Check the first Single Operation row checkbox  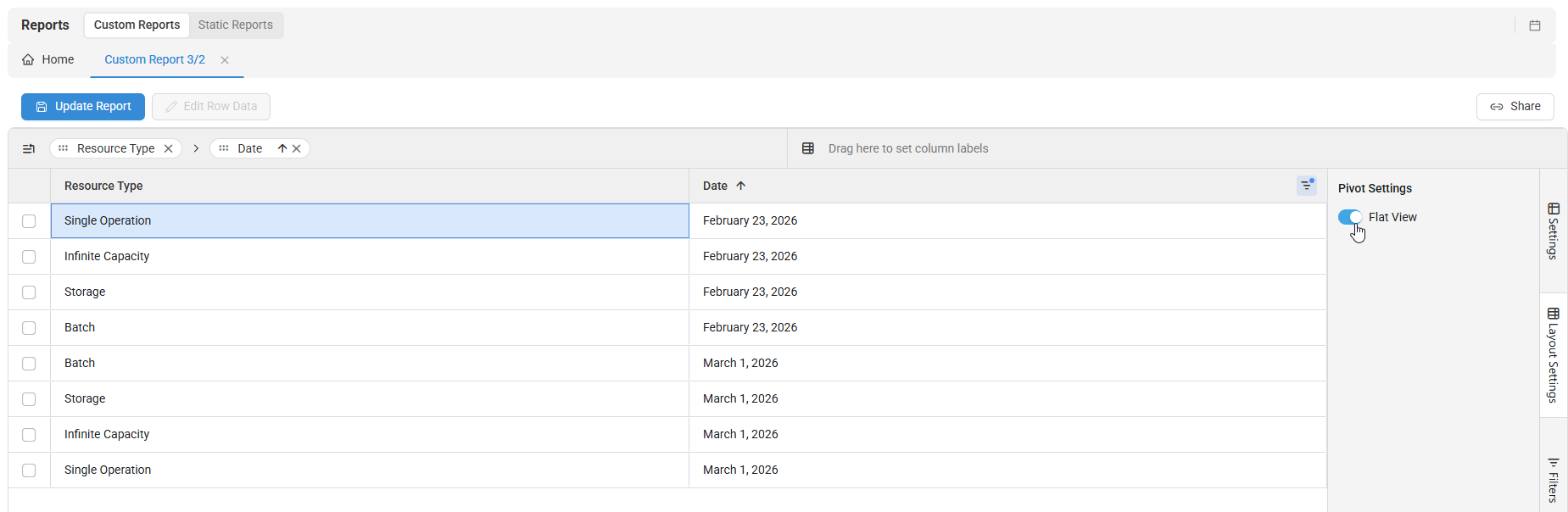pos(29,221)
